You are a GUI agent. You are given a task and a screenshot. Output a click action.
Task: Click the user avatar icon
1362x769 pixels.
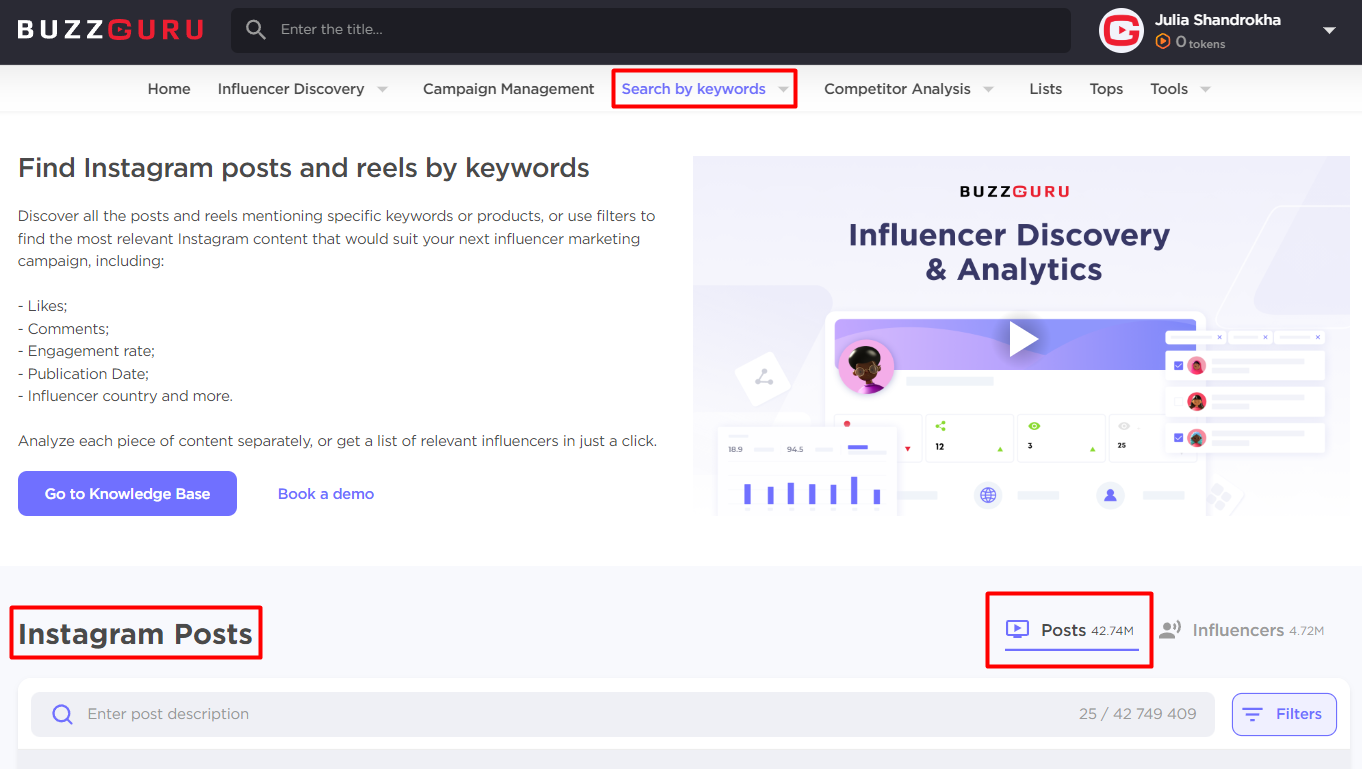click(1121, 30)
